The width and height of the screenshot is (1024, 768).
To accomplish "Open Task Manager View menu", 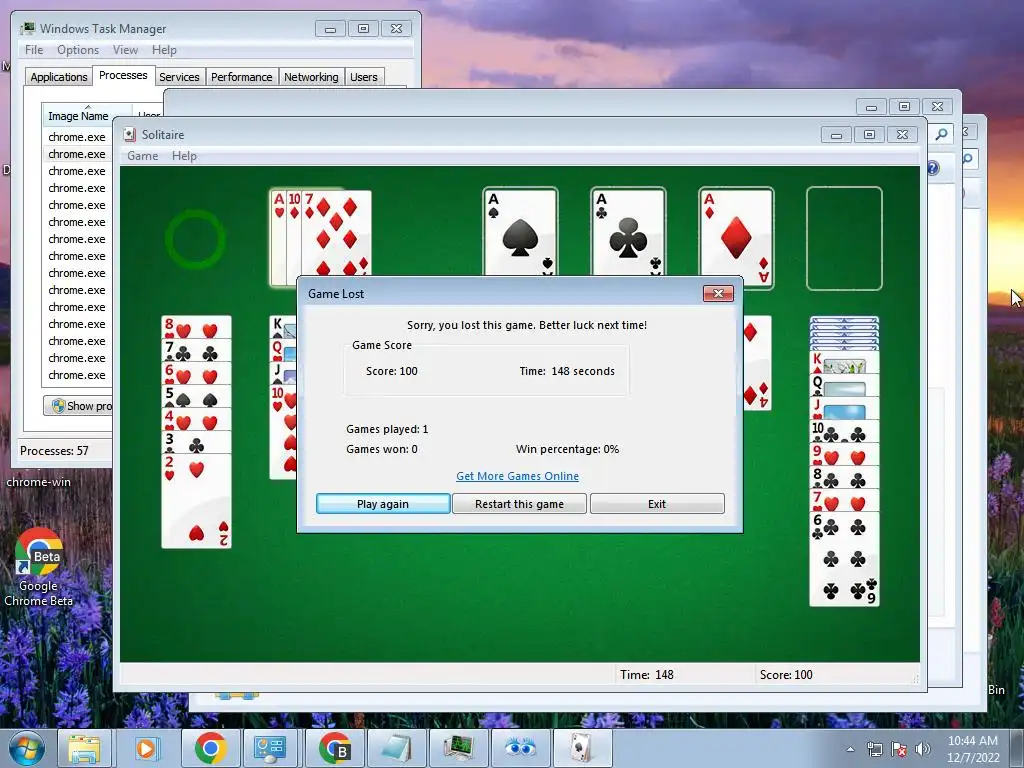I will tap(125, 50).
